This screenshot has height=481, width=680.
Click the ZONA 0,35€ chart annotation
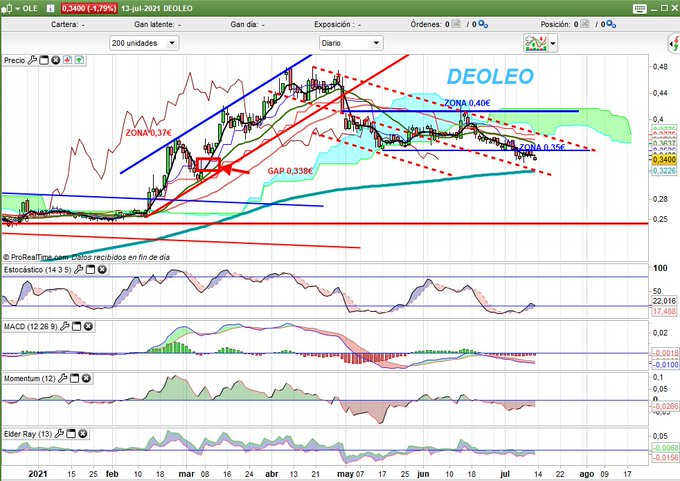(542, 147)
